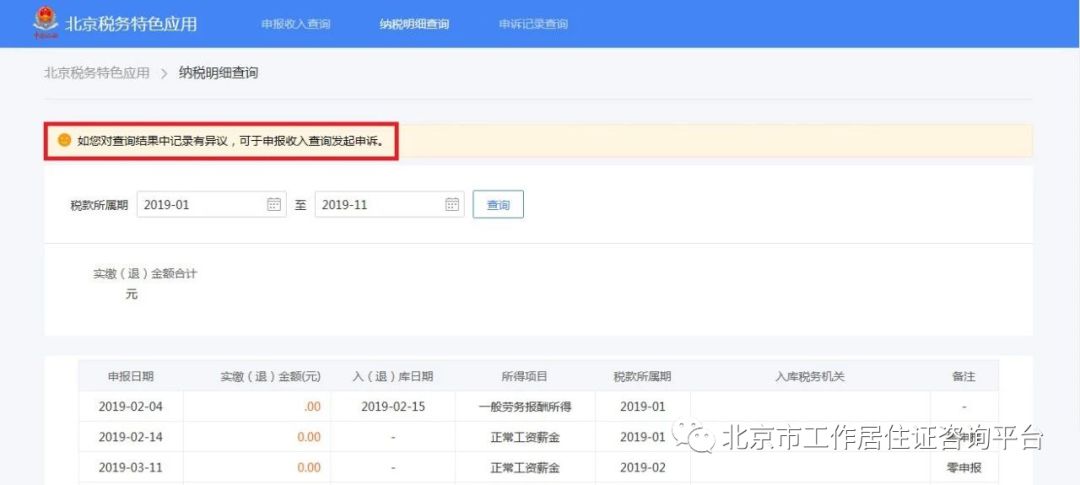Click the 北京税务特色应用 header title
Viewport: 1080px width, 485px height.
[x=131, y=23]
